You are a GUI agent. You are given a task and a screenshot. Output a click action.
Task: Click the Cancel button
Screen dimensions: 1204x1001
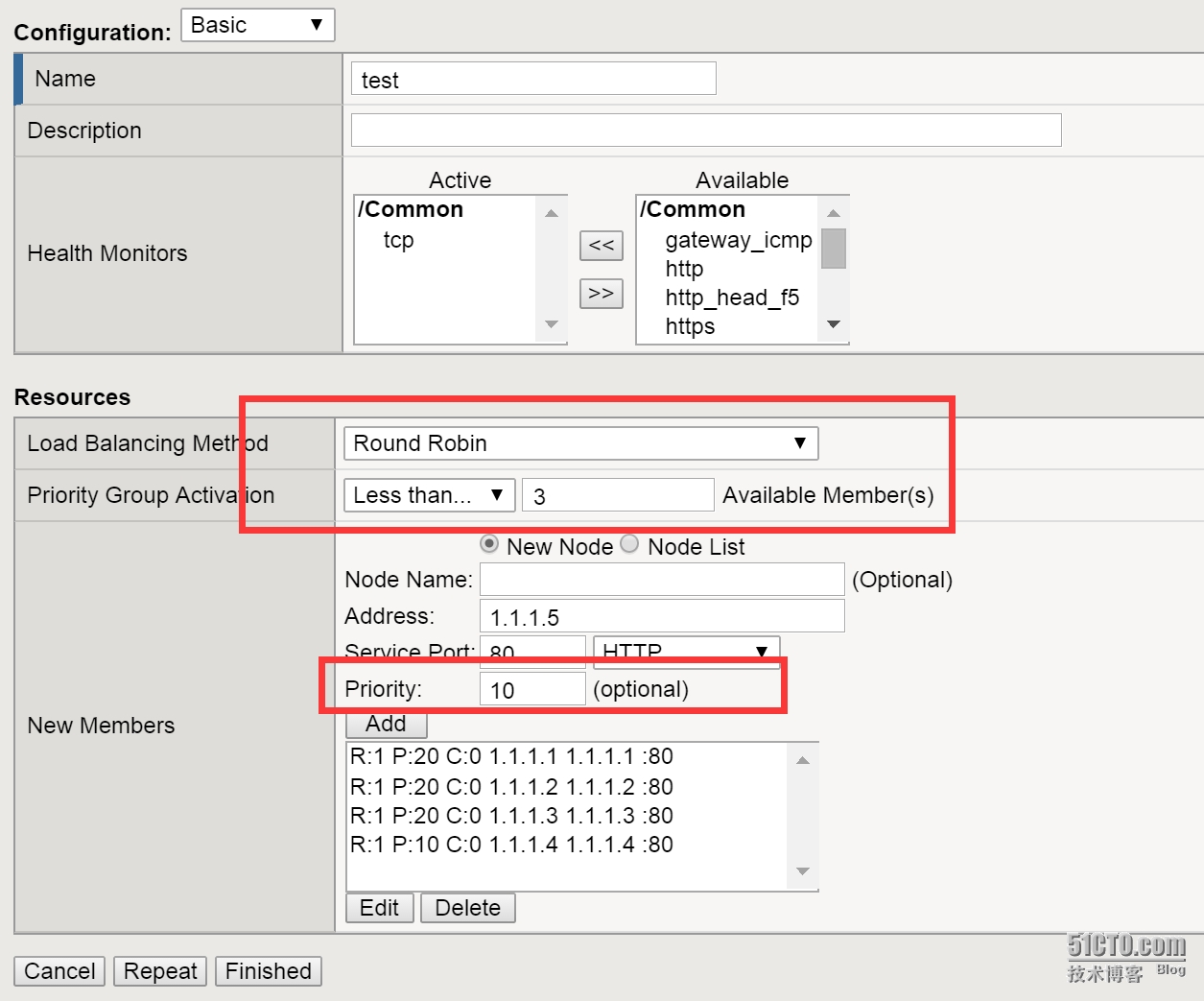pyautogui.click(x=59, y=971)
